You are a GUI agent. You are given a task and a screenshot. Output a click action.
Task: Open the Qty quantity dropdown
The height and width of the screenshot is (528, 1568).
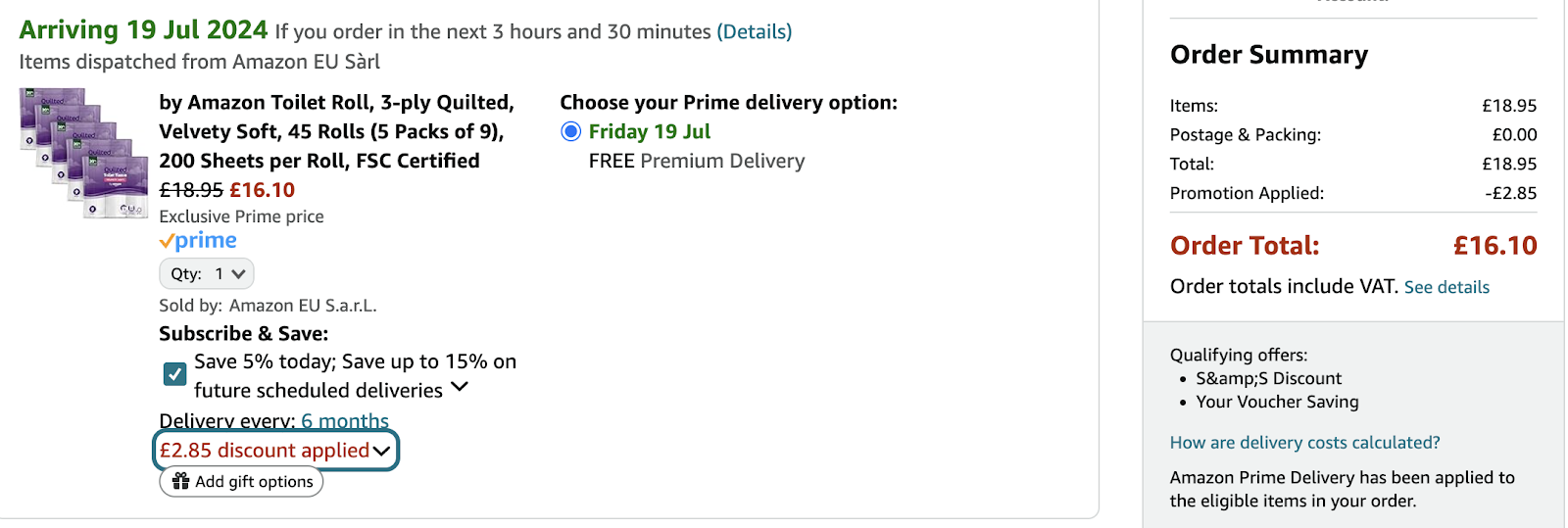point(207,273)
